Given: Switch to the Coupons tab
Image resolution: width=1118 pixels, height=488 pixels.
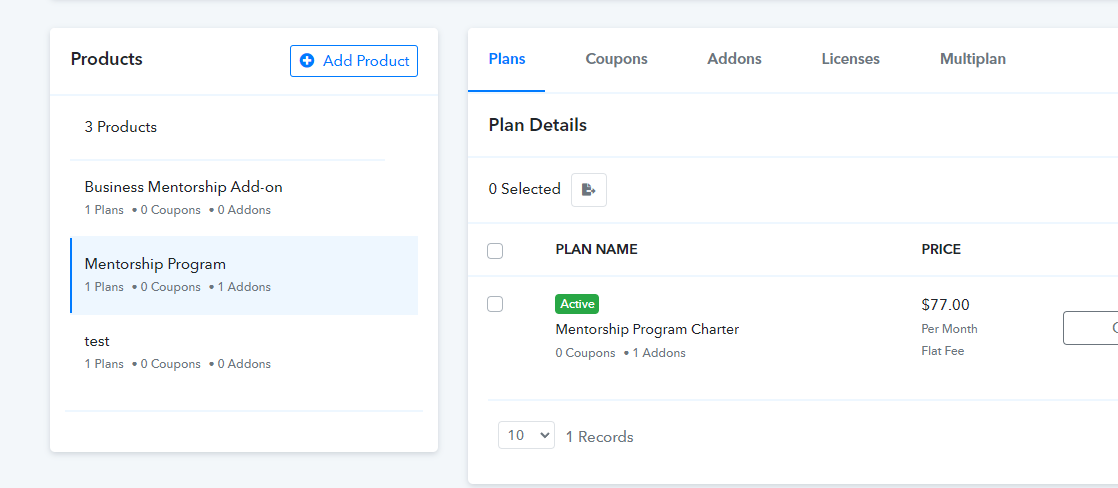Looking at the screenshot, I should point(616,59).
